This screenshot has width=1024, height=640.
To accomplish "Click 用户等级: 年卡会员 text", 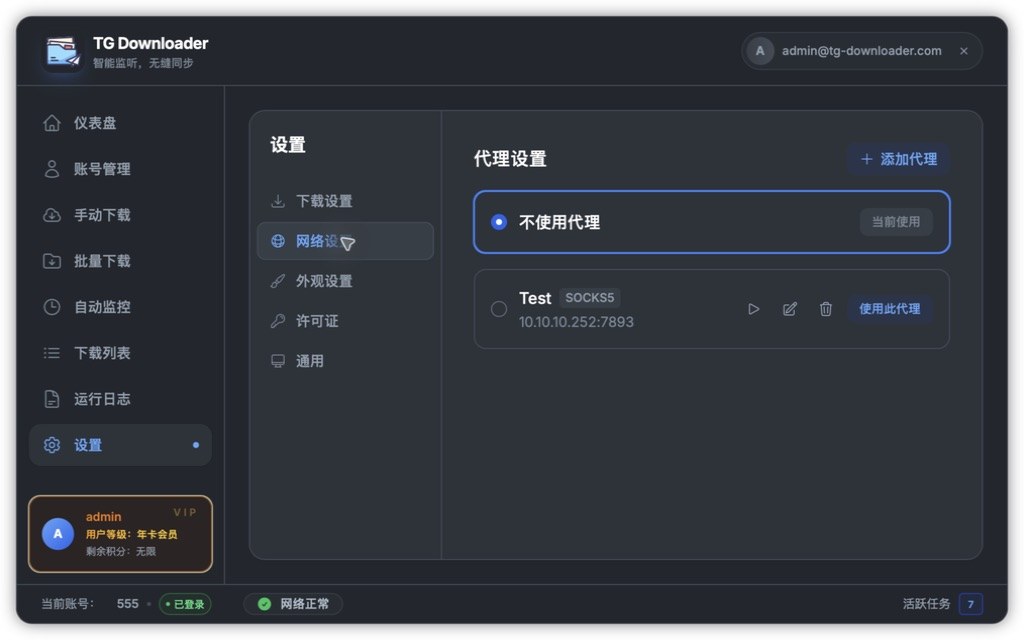I will point(131,534).
